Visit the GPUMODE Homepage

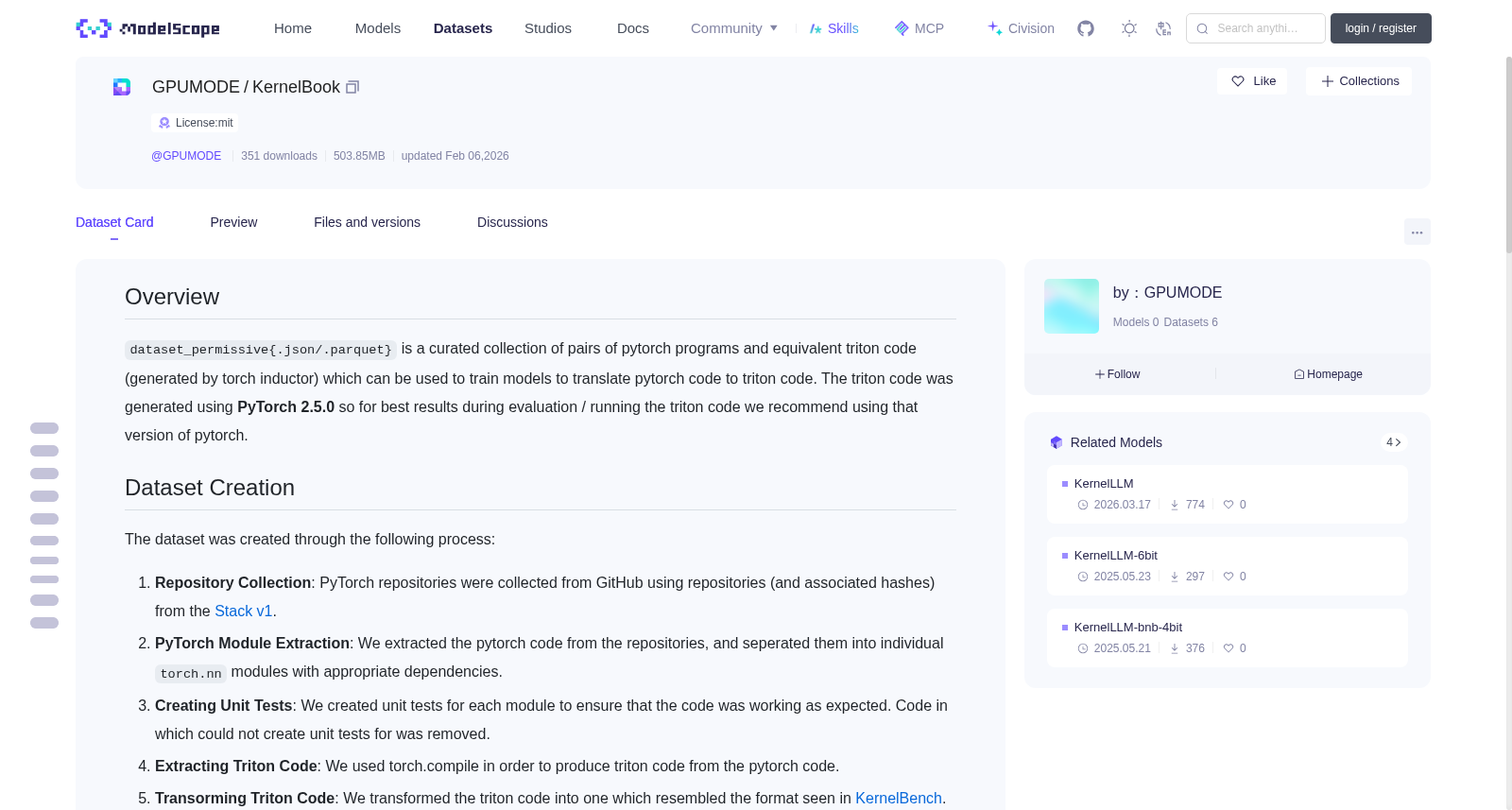pos(1328,374)
